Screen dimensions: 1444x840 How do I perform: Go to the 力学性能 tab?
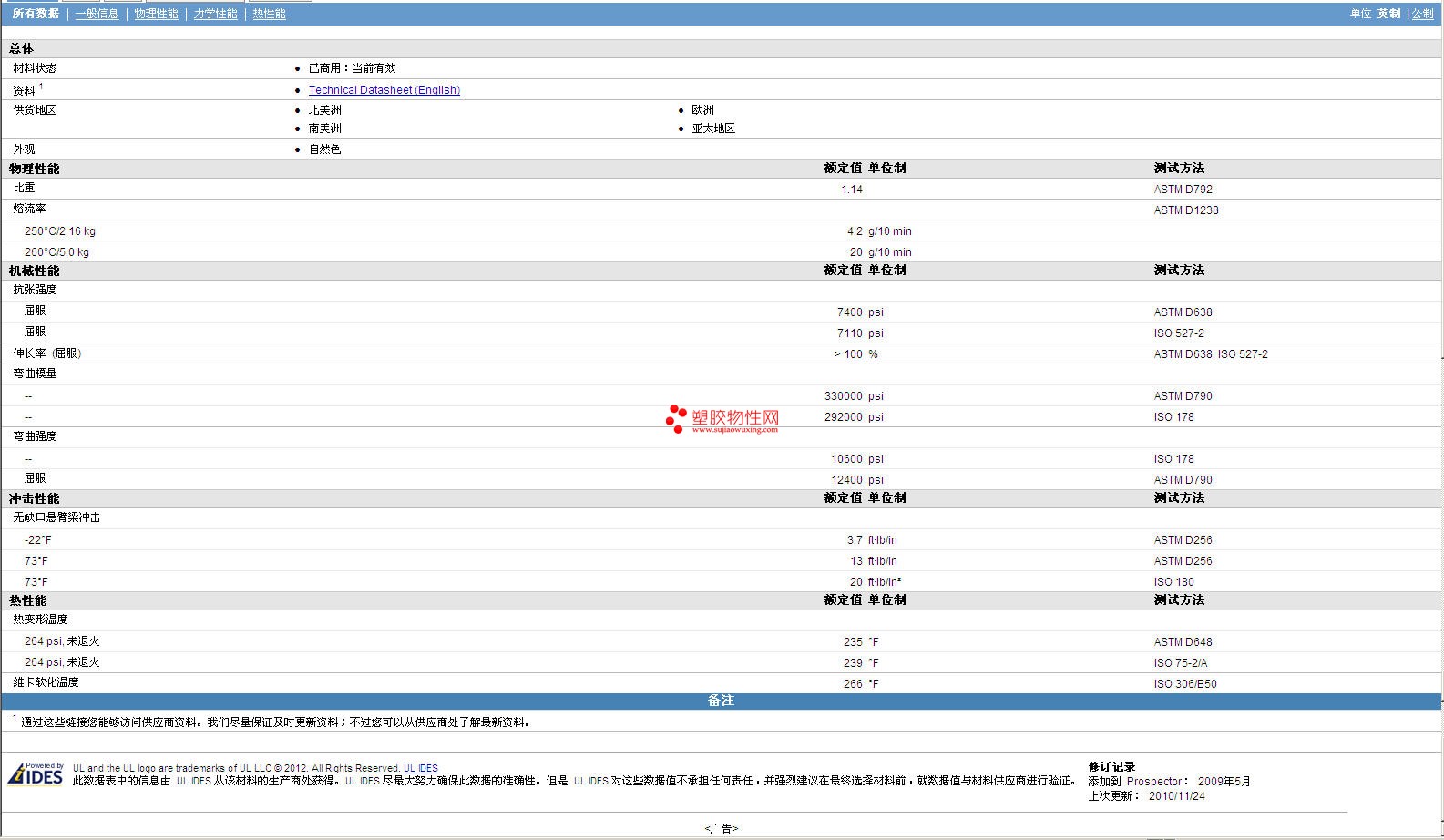click(x=215, y=14)
